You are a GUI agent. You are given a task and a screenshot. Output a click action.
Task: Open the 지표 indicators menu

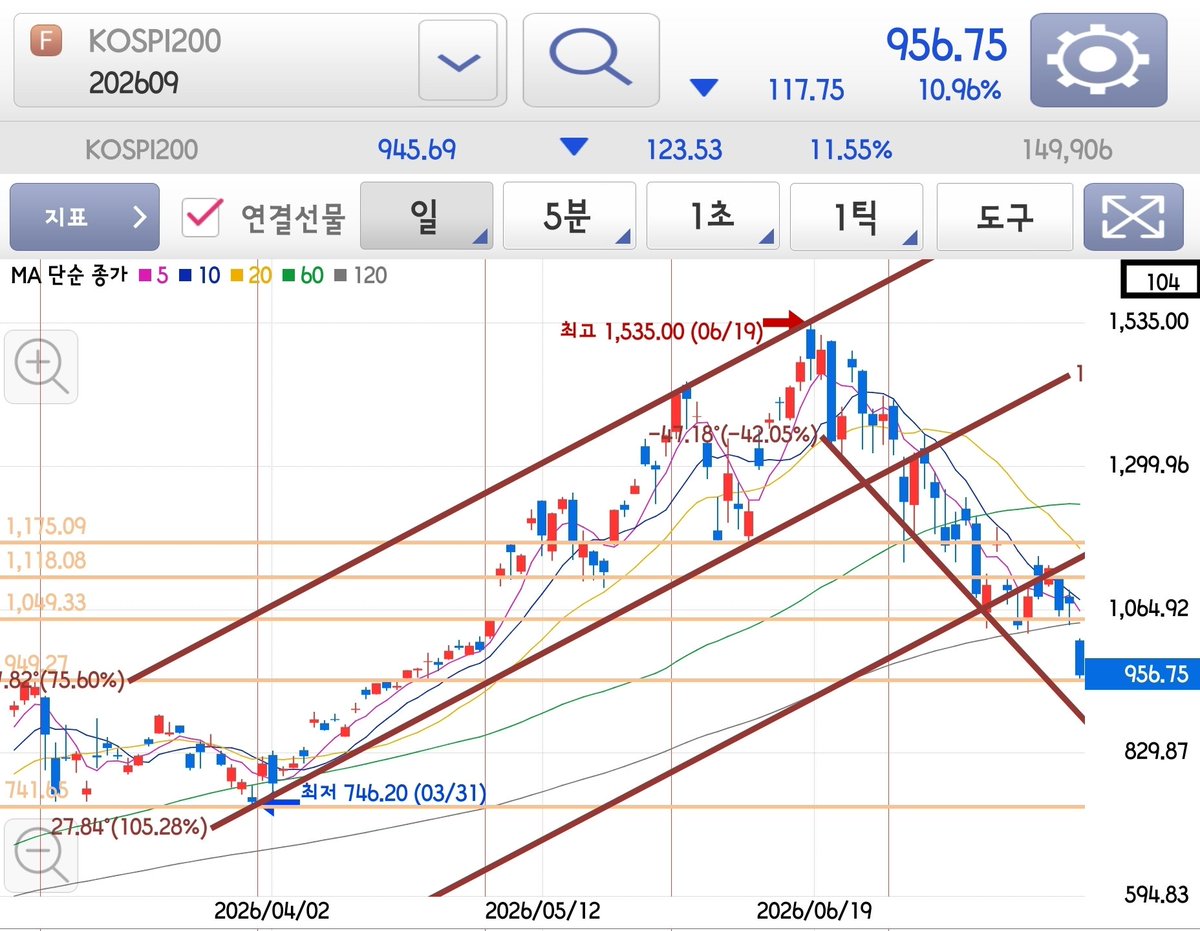click(84, 216)
